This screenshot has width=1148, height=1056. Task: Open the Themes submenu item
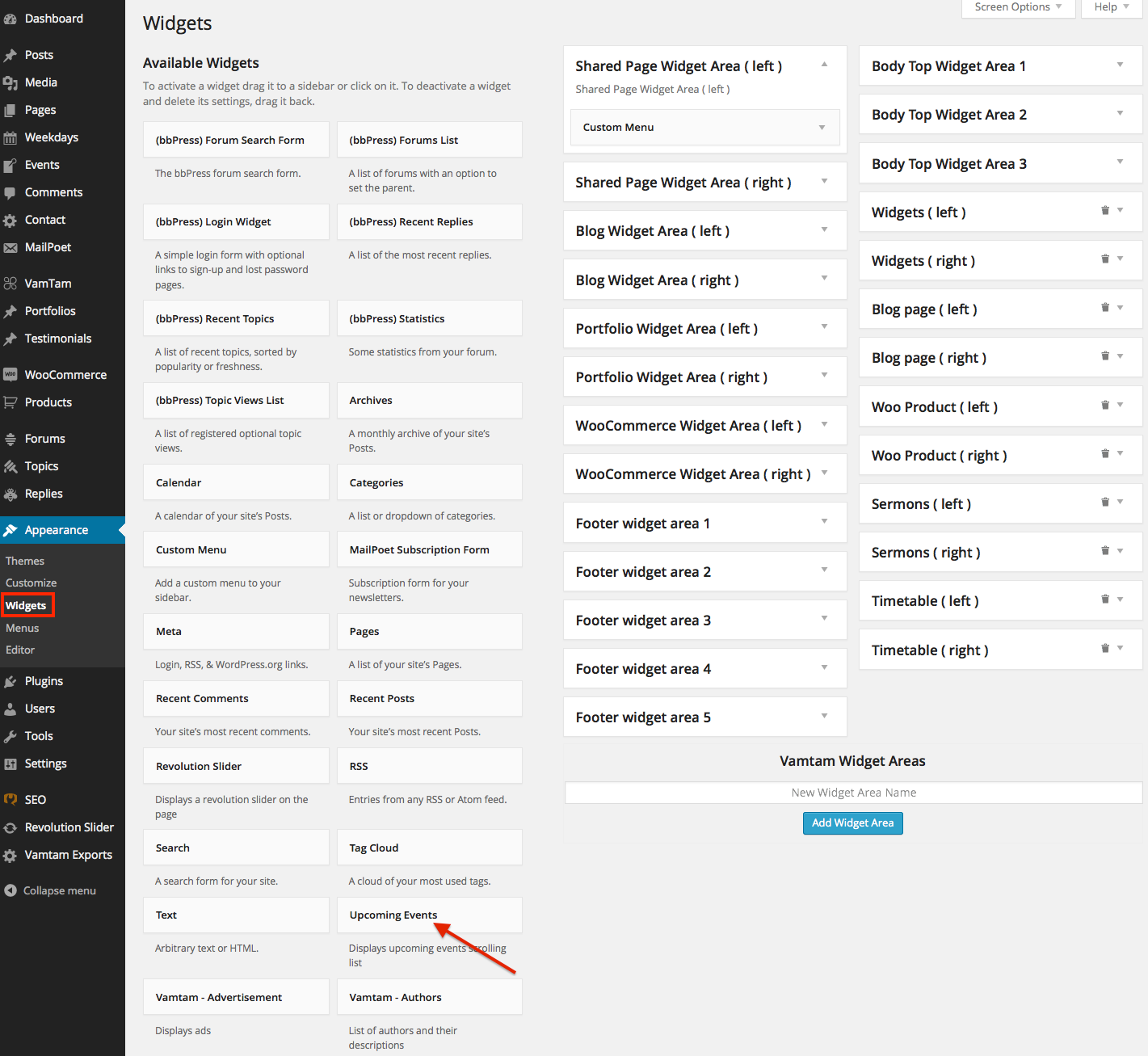25,561
